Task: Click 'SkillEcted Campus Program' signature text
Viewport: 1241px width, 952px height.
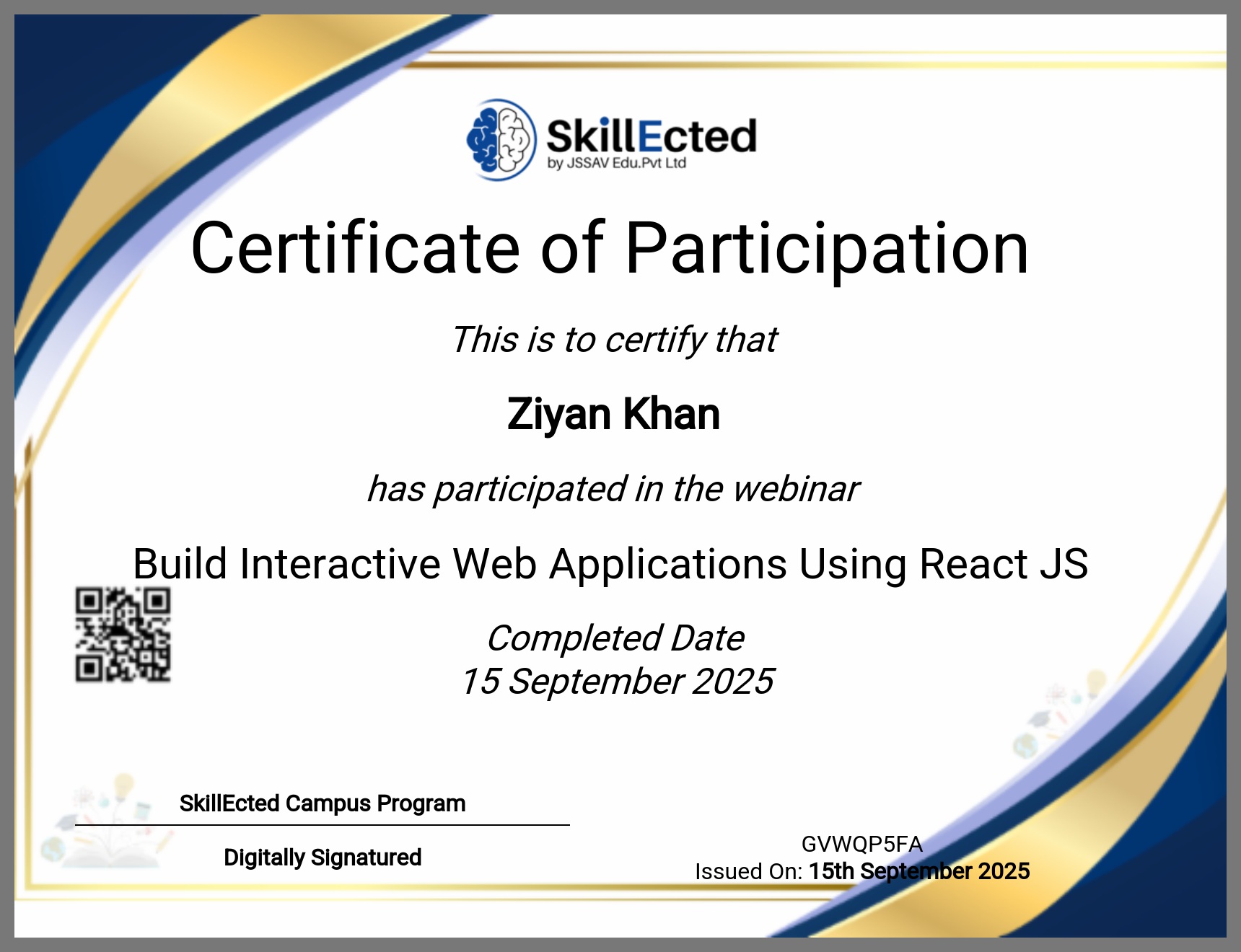Action: 323,803
